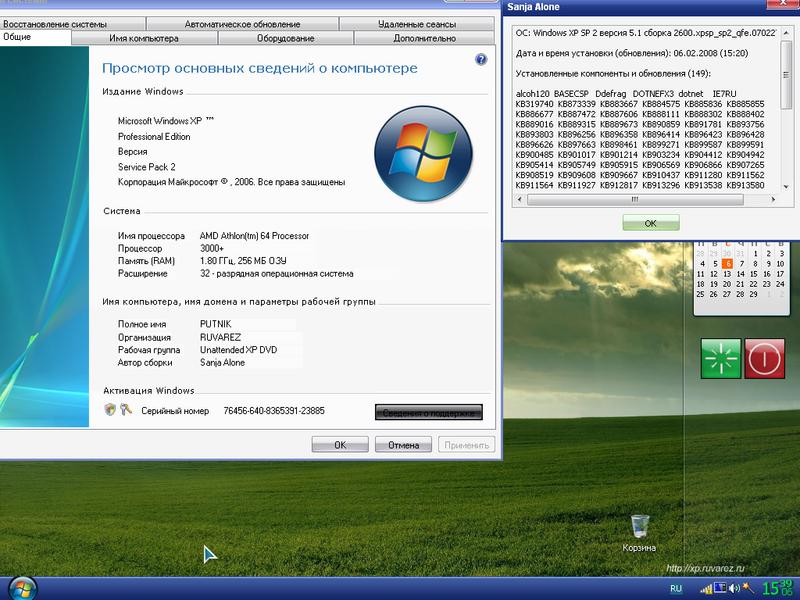
Task: Click the right arrow of the horizontal scrollbar
Action: click(x=774, y=199)
